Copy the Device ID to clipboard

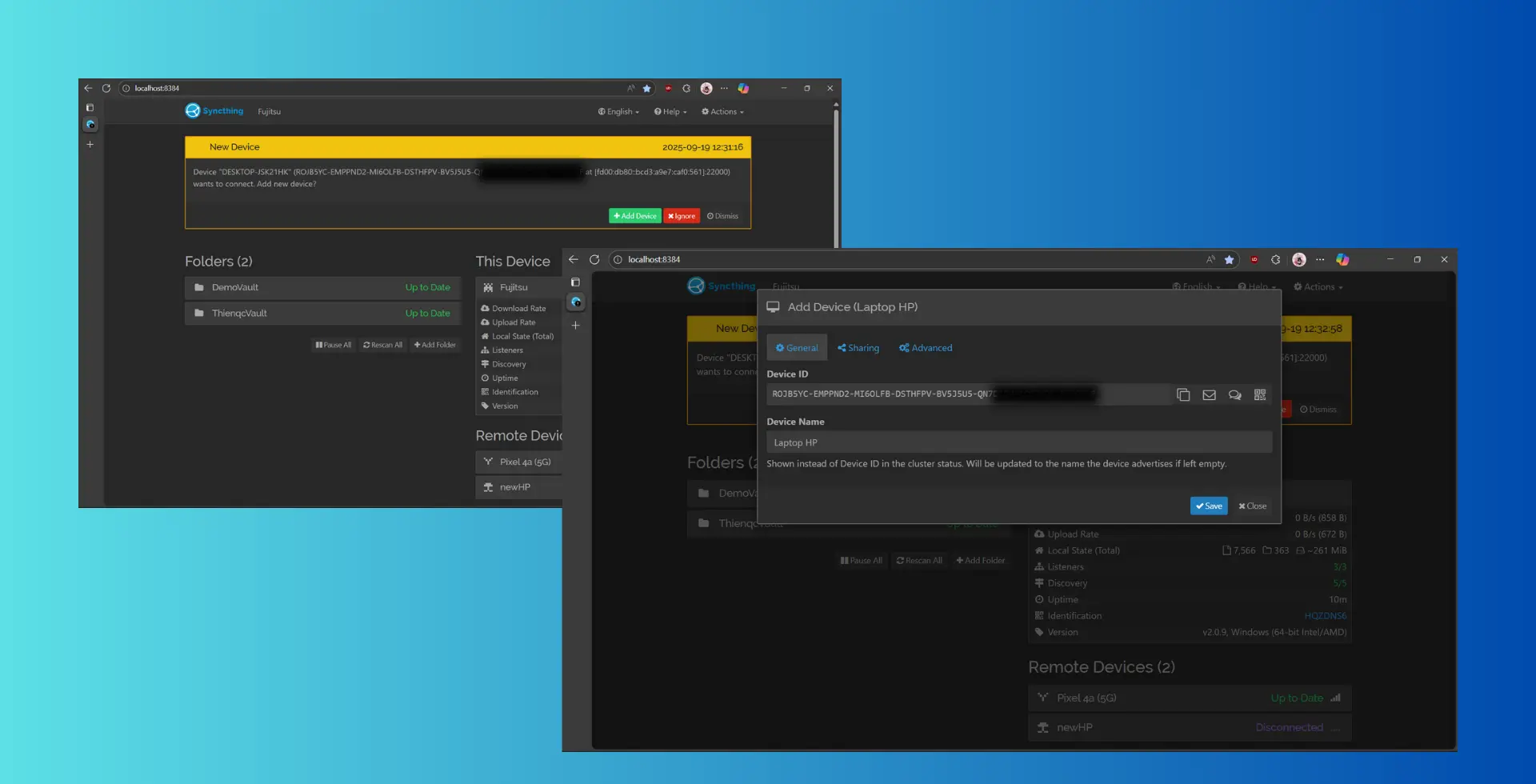1183,395
